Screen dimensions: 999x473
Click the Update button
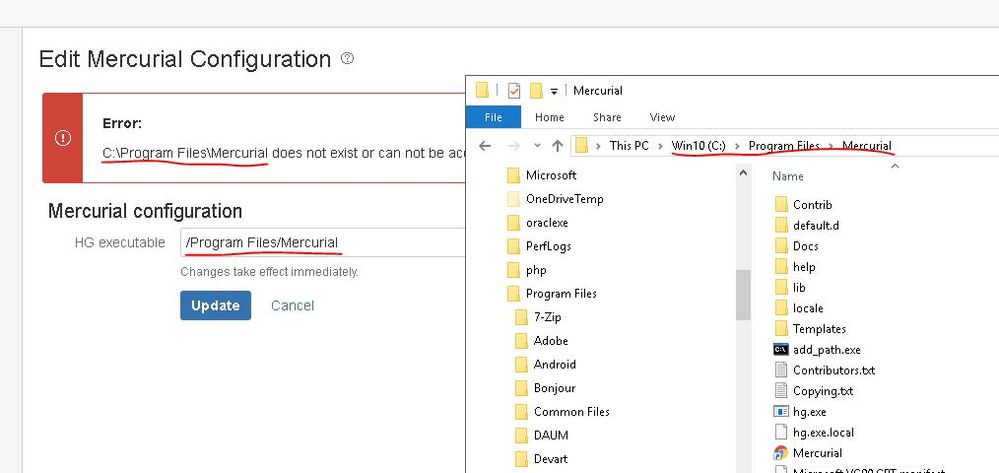[215, 305]
